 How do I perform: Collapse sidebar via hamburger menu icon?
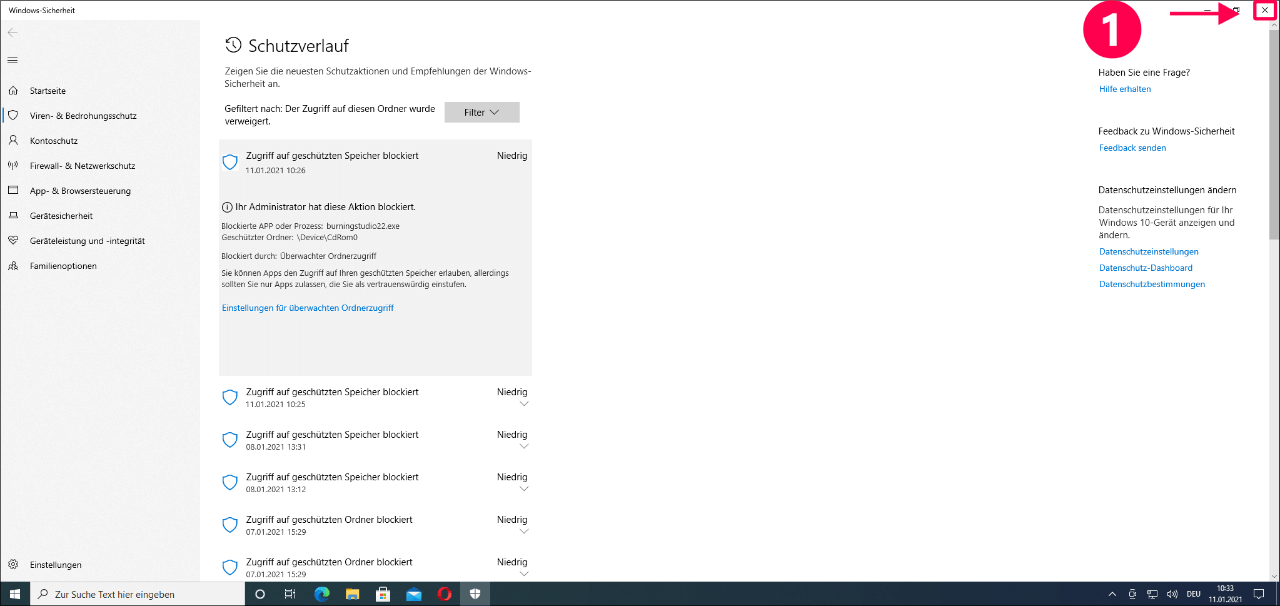(12, 60)
